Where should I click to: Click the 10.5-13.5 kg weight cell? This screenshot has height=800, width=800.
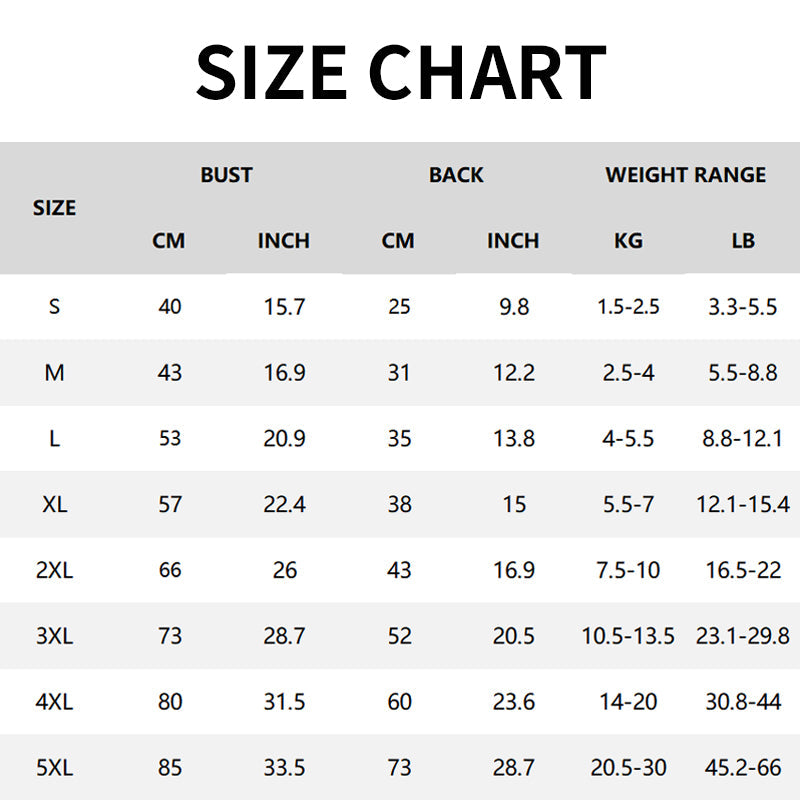(x=628, y=636)
